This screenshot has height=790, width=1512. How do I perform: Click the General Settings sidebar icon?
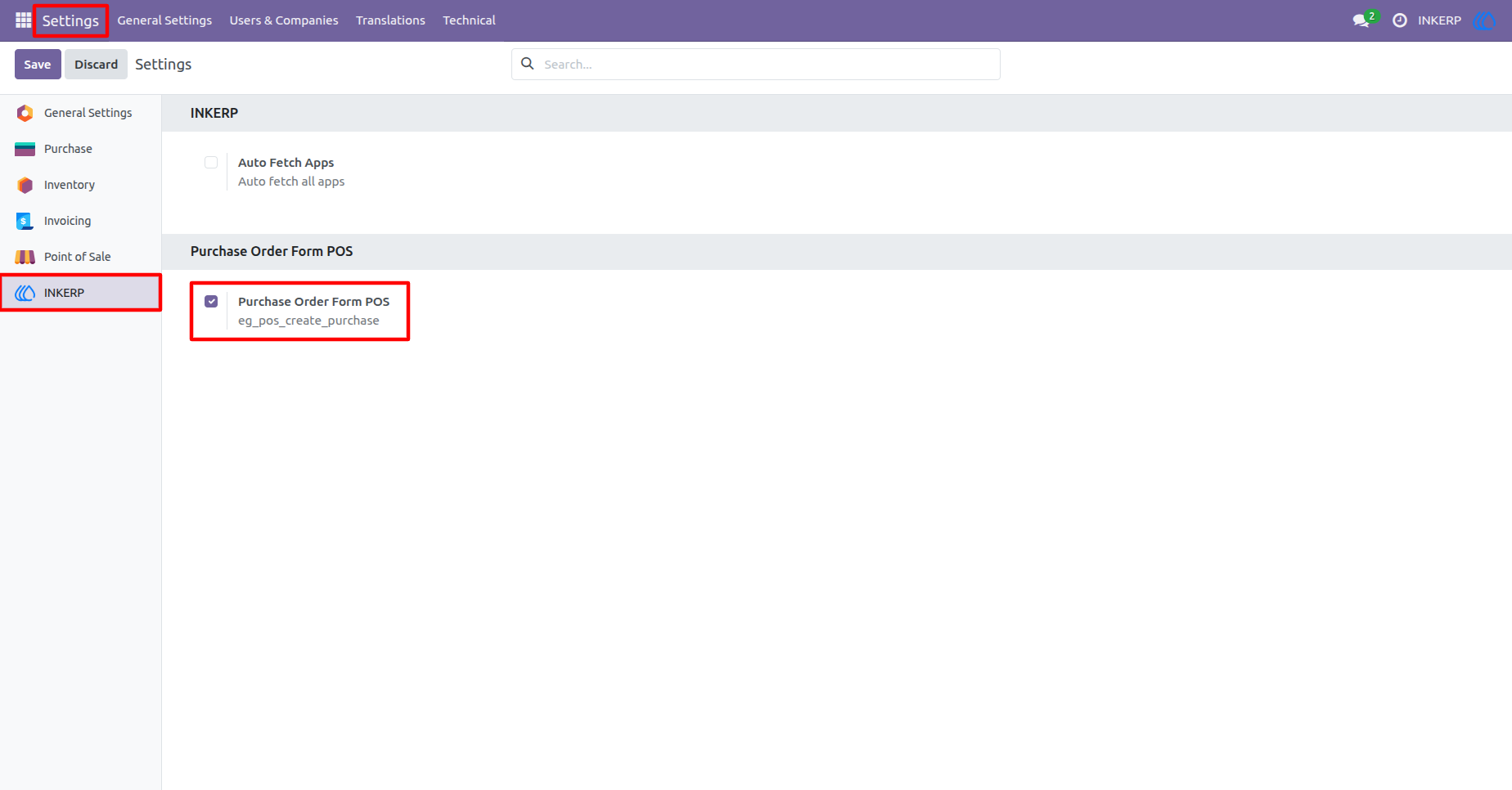point(25,113)
